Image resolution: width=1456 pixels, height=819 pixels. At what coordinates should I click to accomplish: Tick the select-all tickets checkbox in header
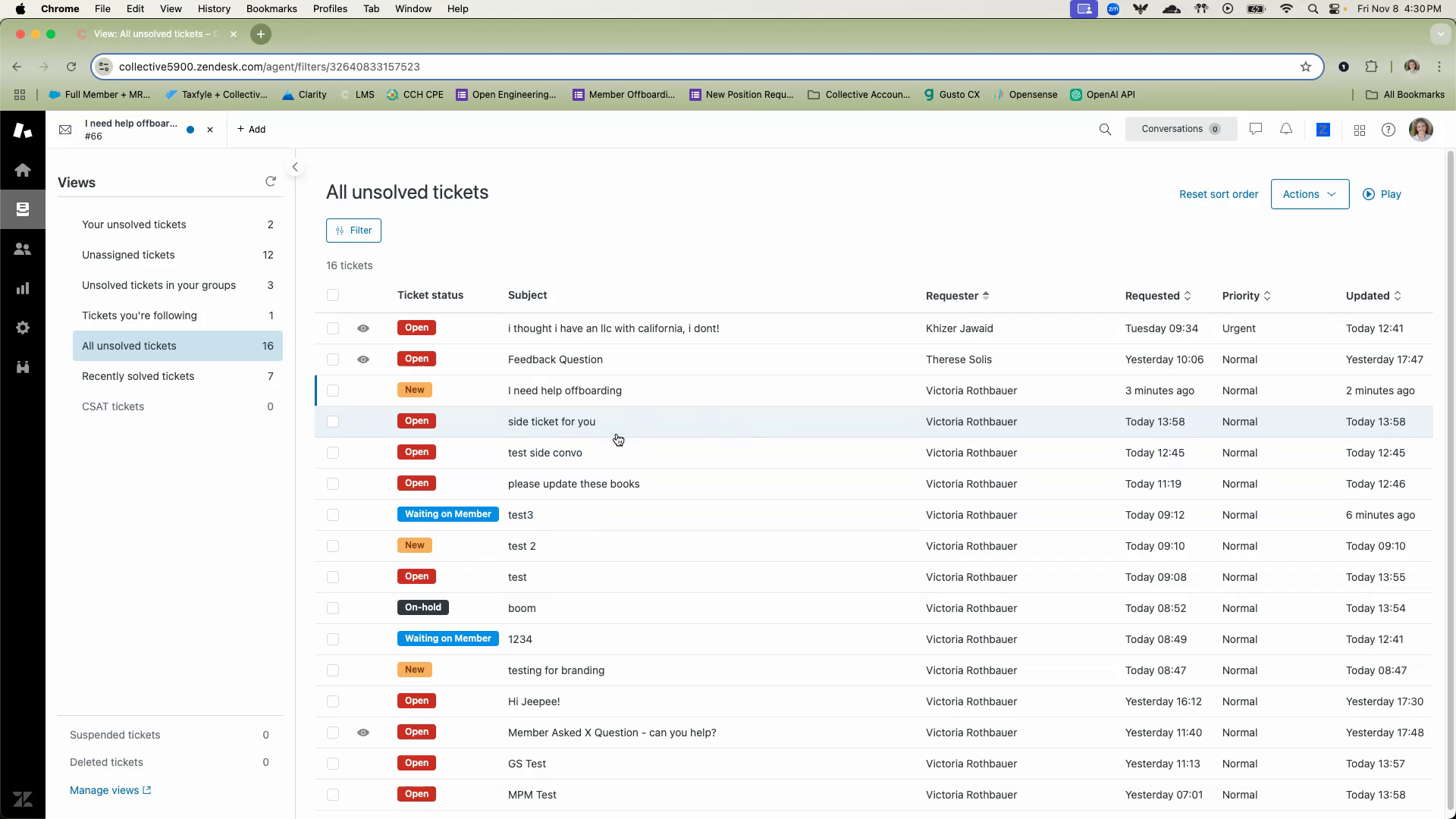click(333, 295)
